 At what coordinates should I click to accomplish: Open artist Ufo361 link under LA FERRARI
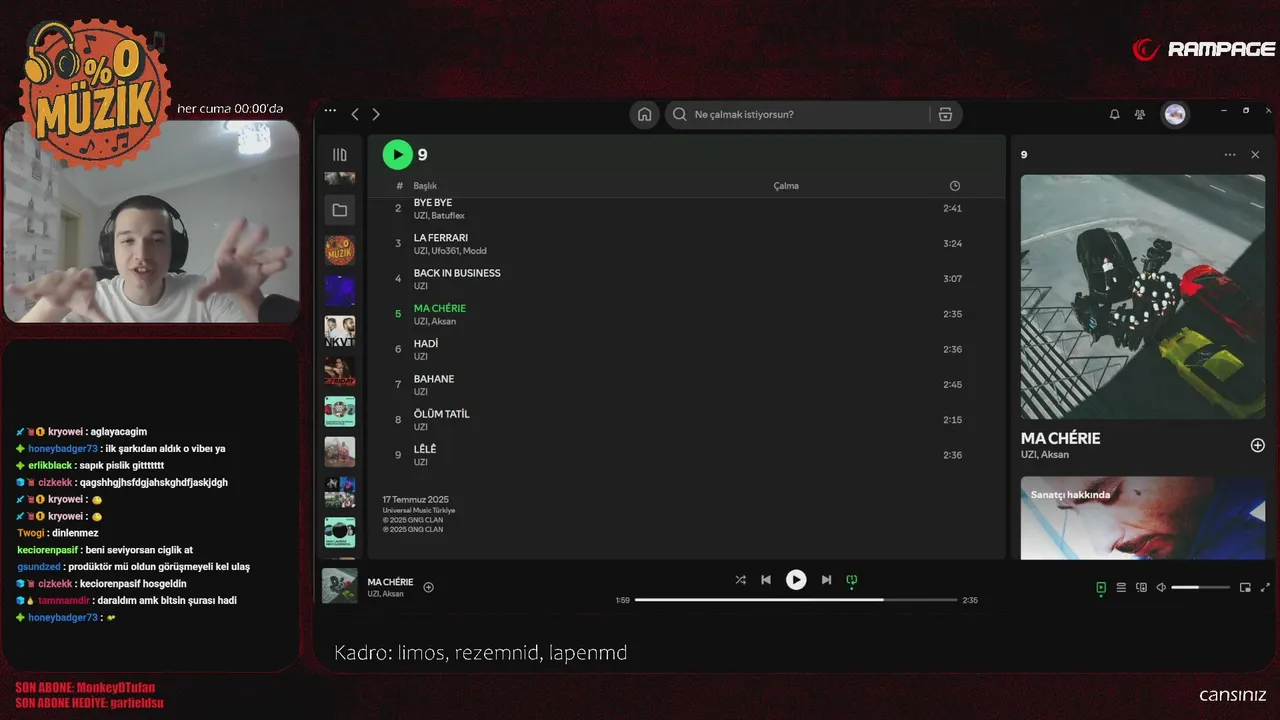coord(446,251)
